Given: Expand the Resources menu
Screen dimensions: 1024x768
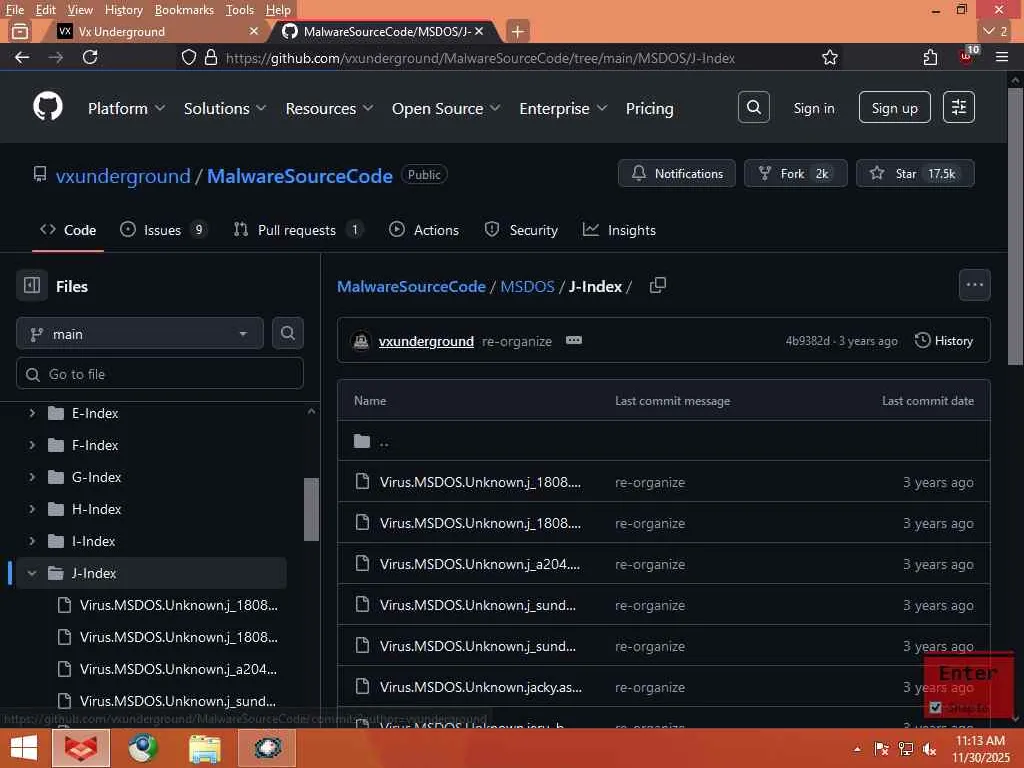Looking at the screenshot, I should tap(329, 108).
